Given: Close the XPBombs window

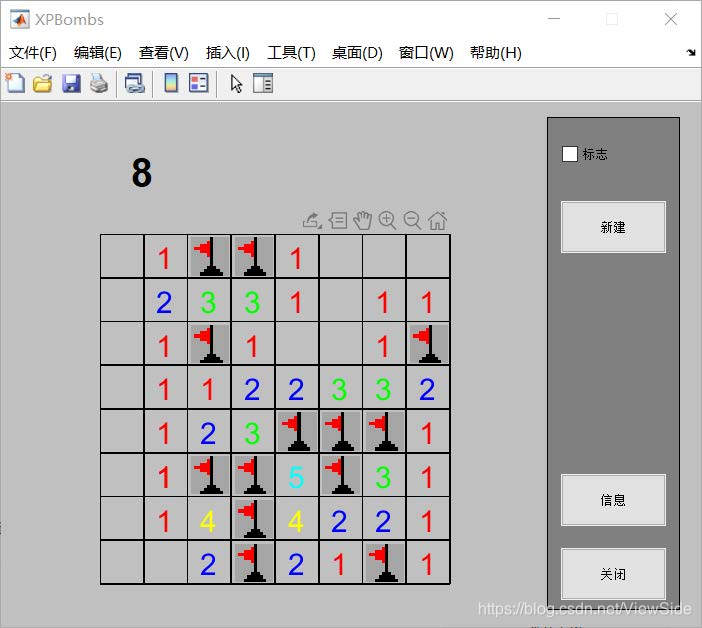Looking at the screenshot, I should (670, 19).
